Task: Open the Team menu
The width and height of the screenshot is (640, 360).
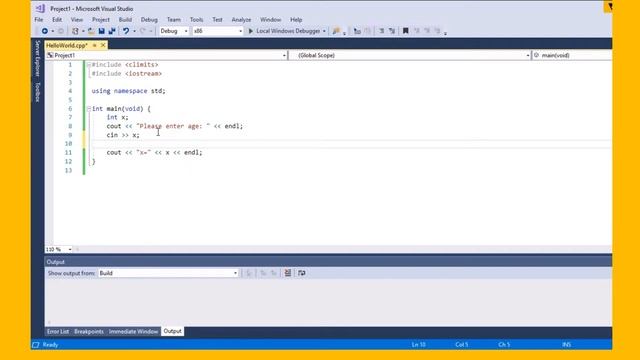Action: click(x=173, y=20)
